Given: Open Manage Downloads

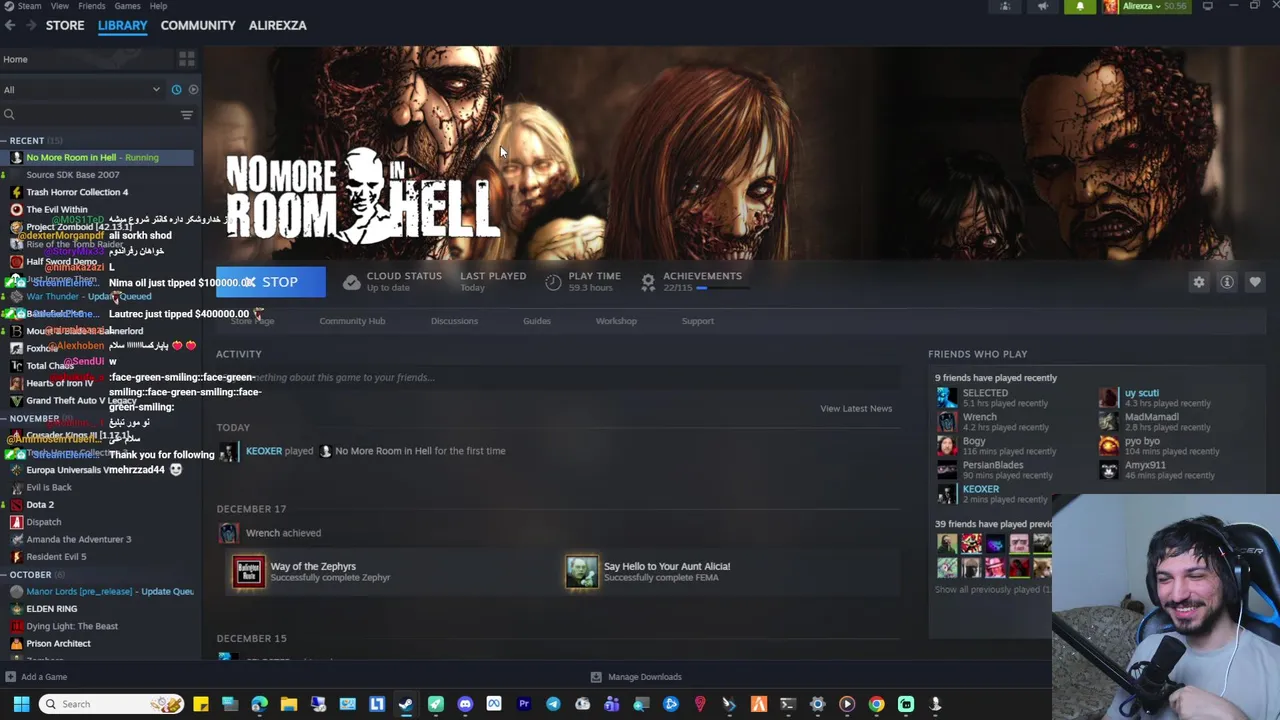Looking at the screenshot, I should pyautogui.click(x=636, y=677).
